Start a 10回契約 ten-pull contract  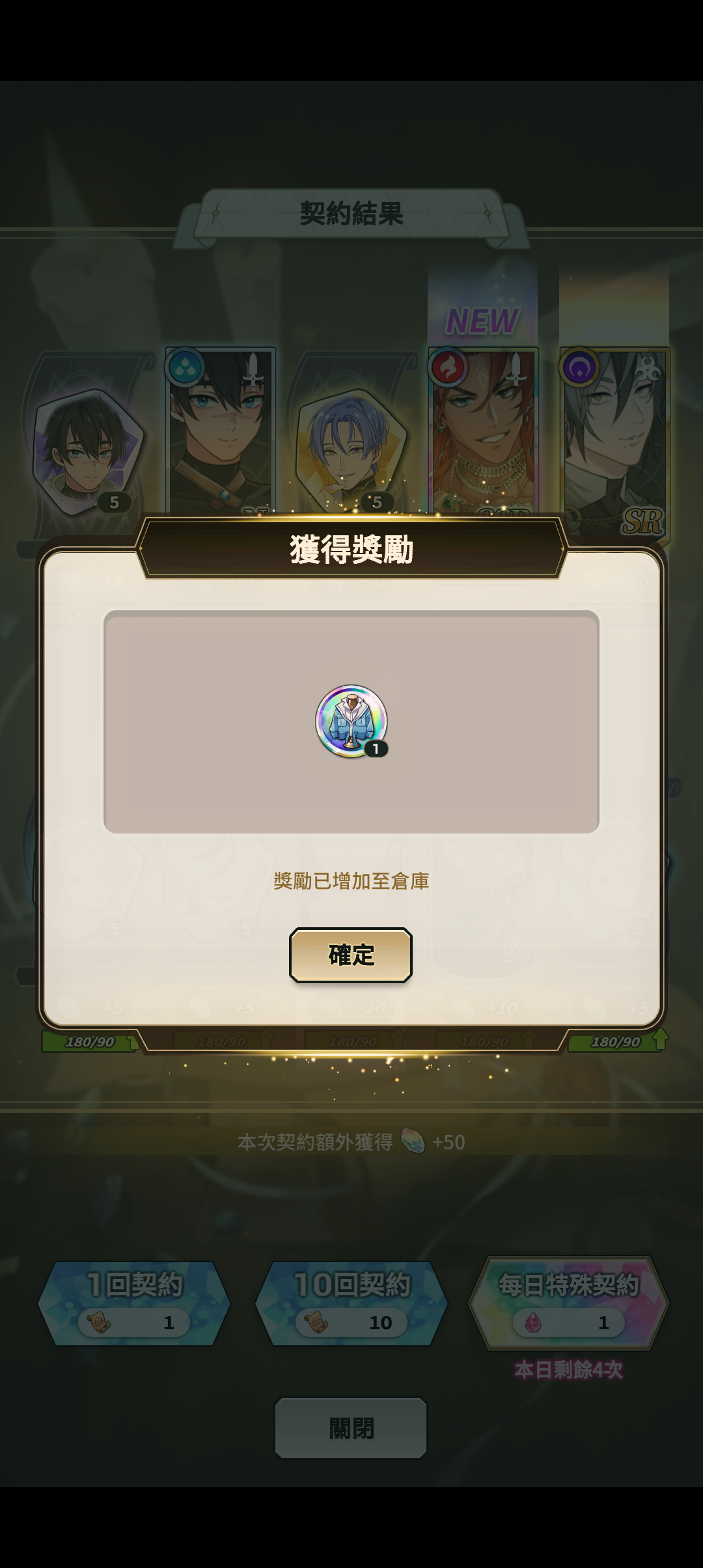pos(351,1302)
